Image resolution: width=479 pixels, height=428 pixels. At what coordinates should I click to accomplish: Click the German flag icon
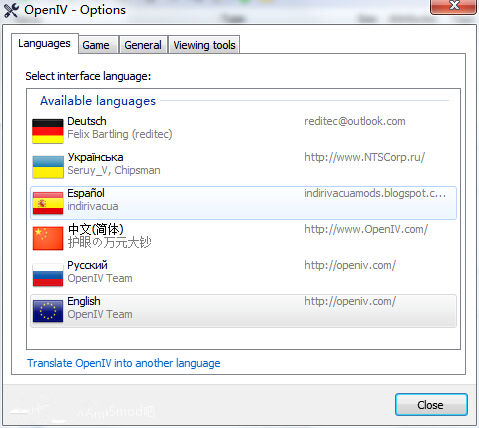coord(48,131)
